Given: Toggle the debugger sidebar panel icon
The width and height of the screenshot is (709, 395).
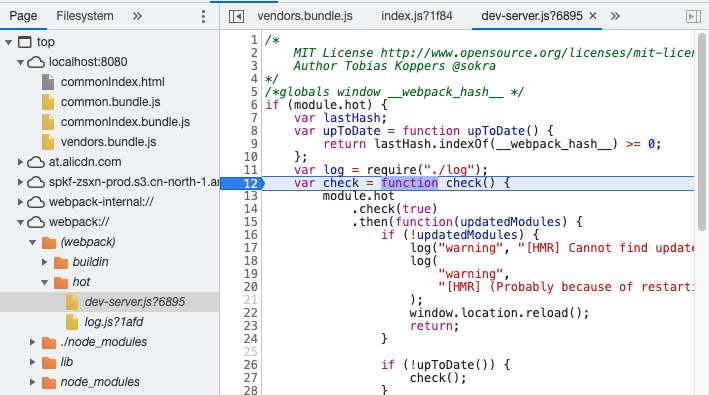Looking at the screenshot, I should 693,16.
